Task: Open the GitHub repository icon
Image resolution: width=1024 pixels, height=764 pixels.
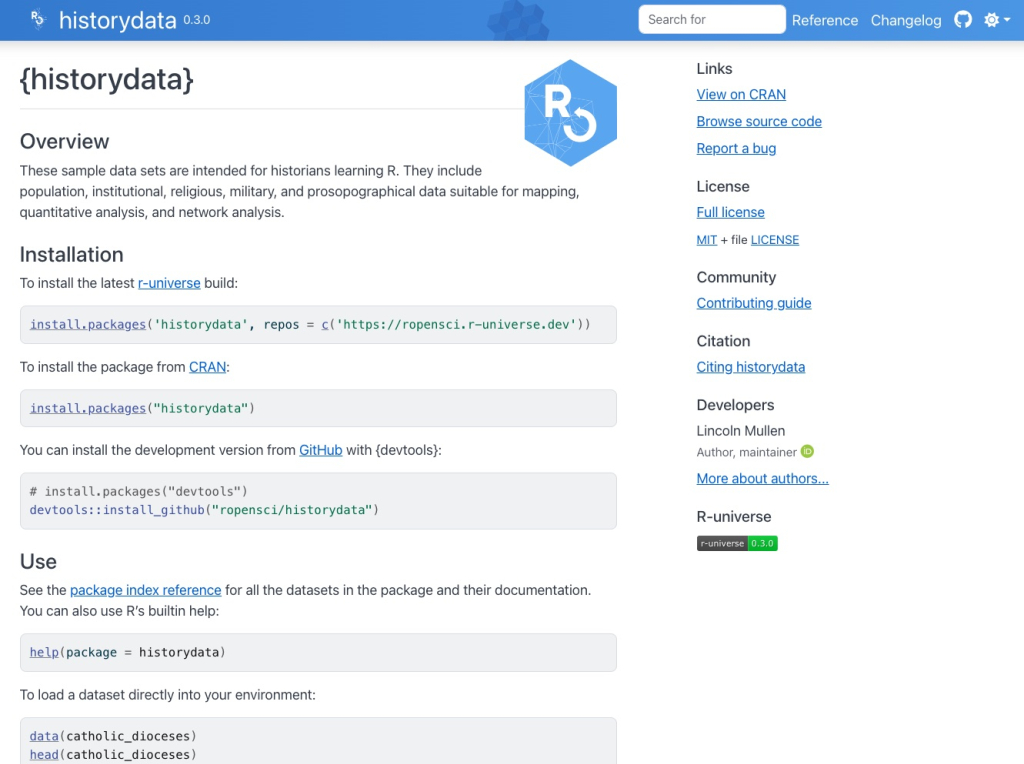Action: point(963,20)
